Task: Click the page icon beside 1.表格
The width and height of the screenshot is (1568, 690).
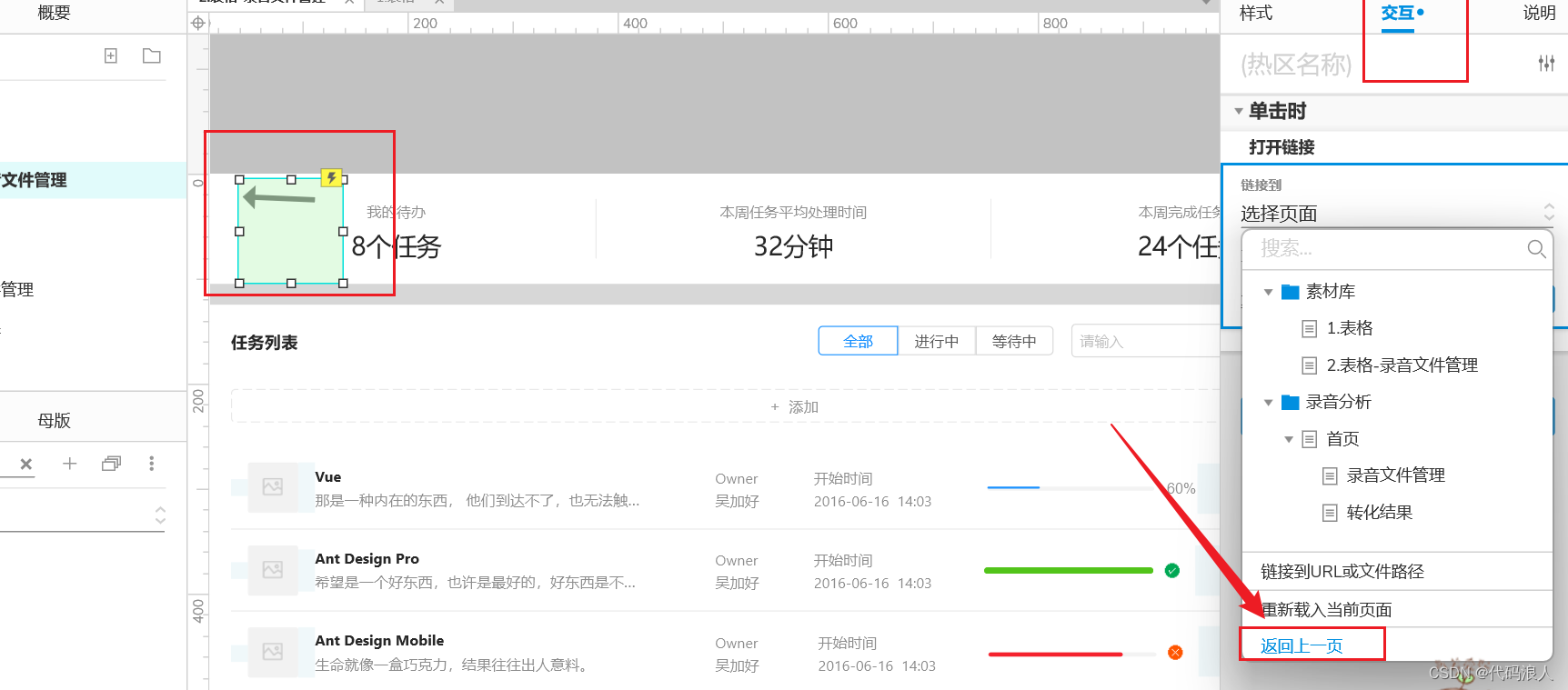Action: tap(1310, 328)
